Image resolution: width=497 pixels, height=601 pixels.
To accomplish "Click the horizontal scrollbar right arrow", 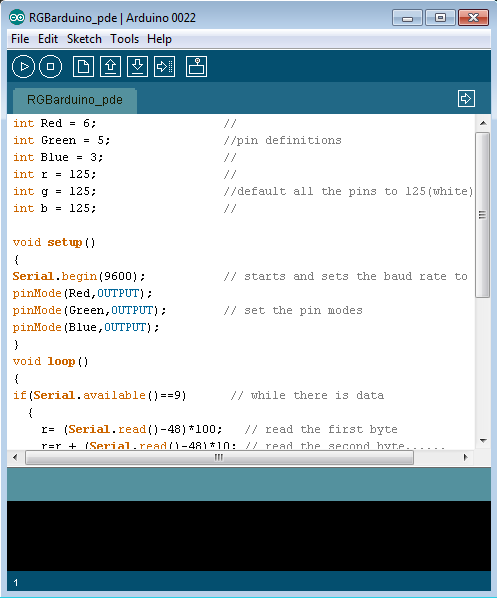I will [x=466, y=457].
